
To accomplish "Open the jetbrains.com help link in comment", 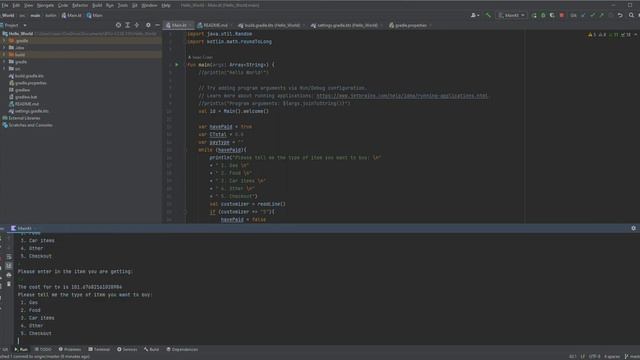I will [402, 96].
